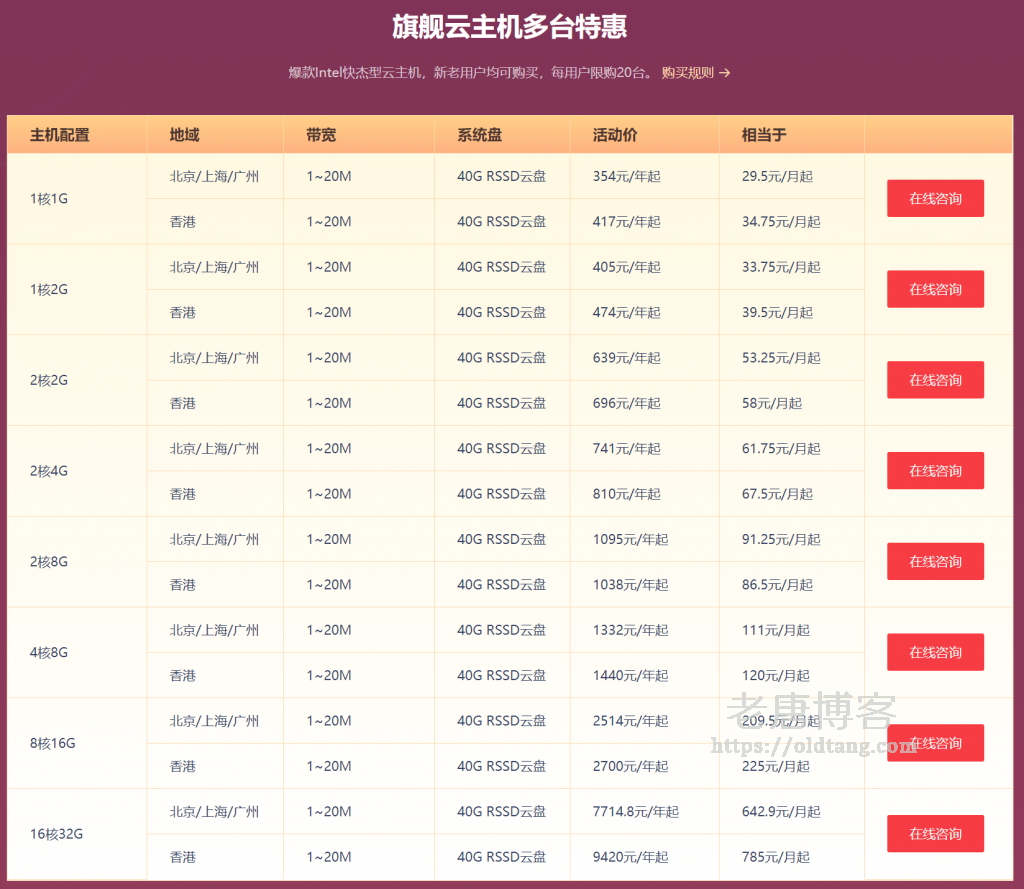Select 在线咨询 for the 2核8G host
The width and height of the screenshot is (1024, 889).
coord(935,561)
